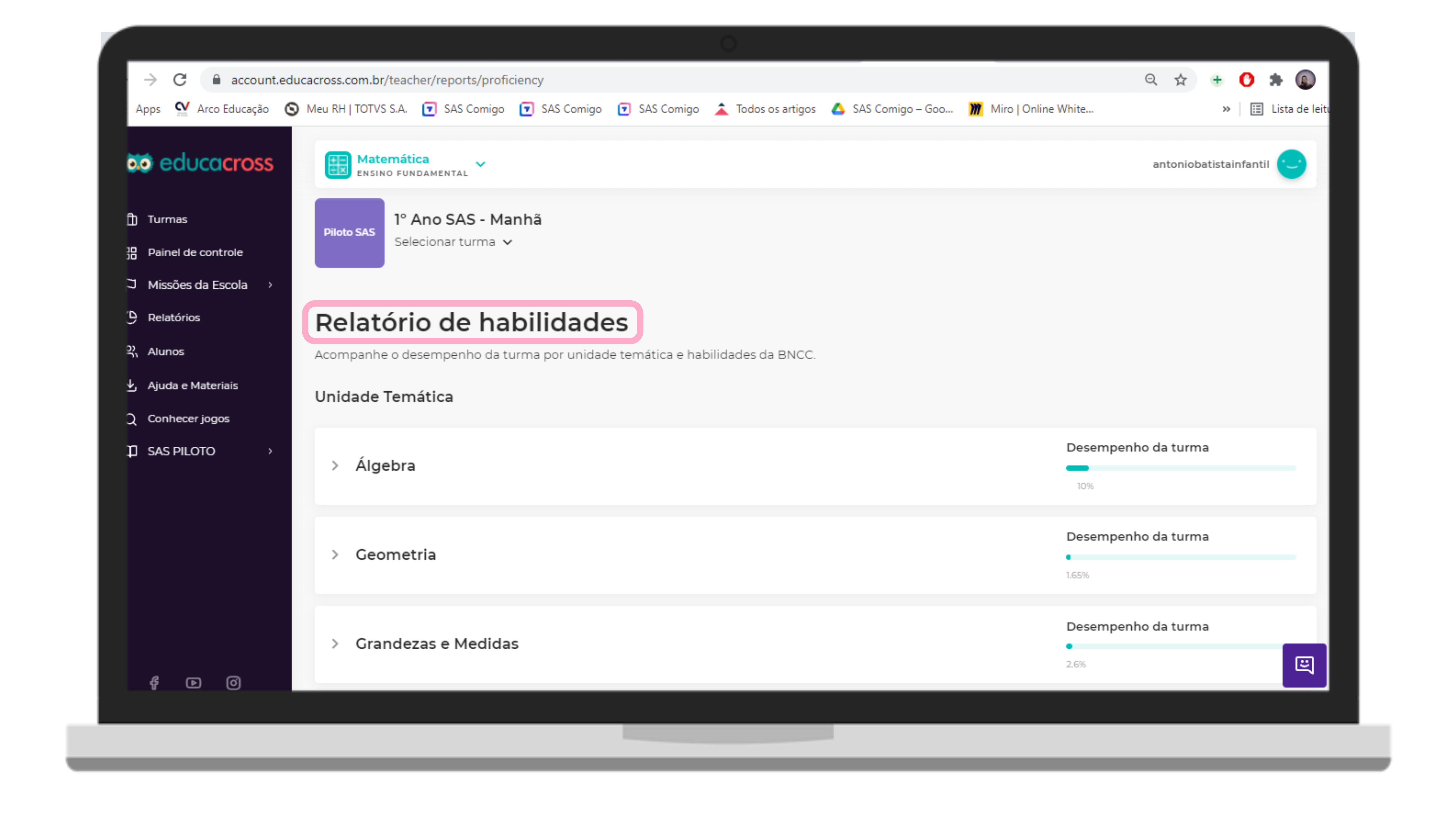Open the Facebook icon in sidebar footer
Viewport: 1456px width, 819px height.
tap(154, 683)
